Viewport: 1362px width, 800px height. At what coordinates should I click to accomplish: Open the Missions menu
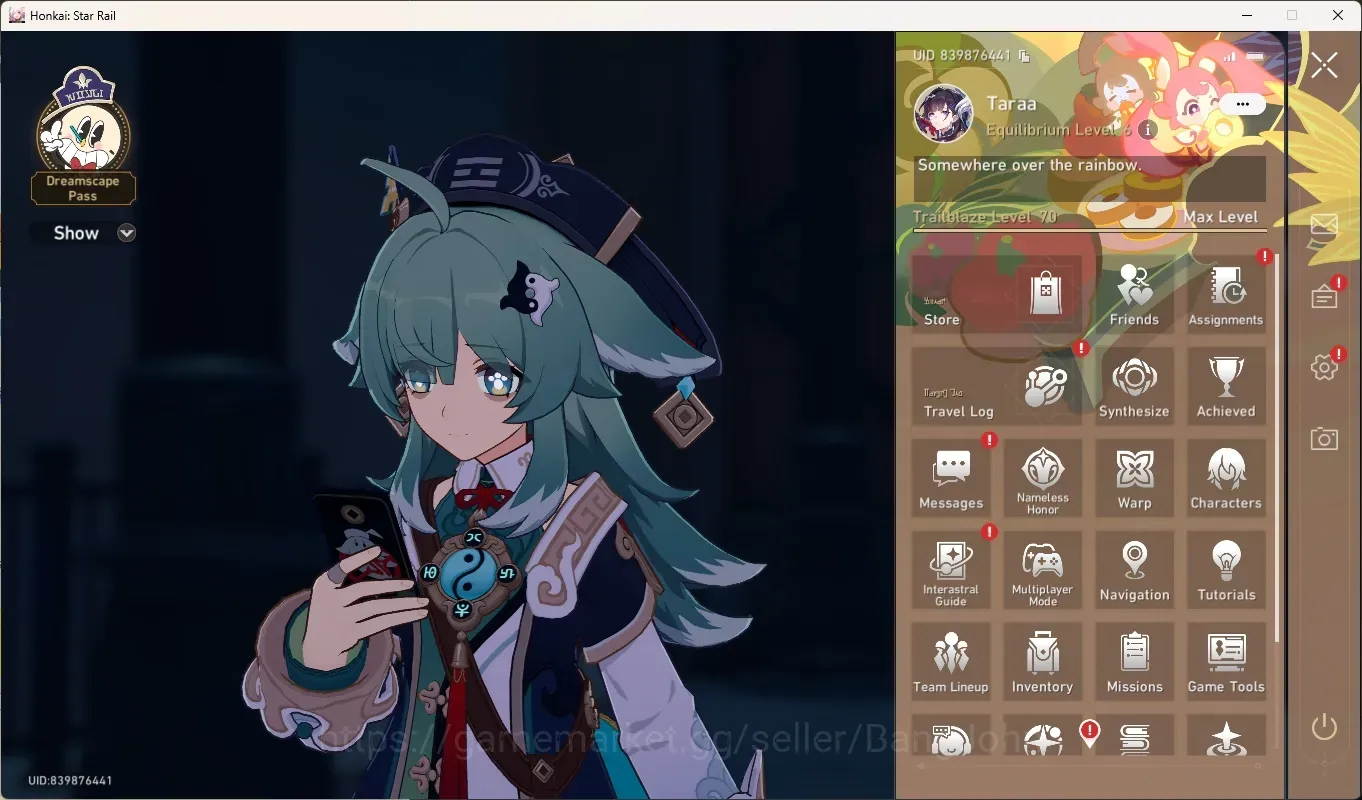(x=1134, y=662)
